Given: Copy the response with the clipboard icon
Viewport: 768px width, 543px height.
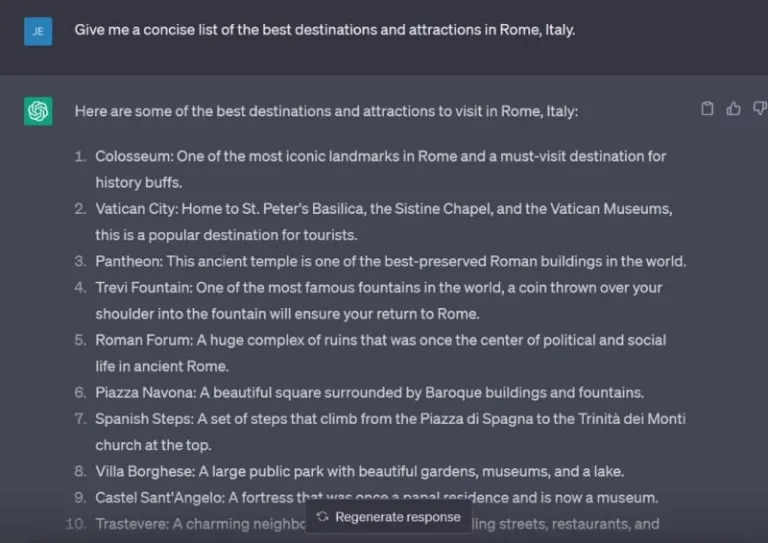Looking at the screenshot, I should coord(707,109).
